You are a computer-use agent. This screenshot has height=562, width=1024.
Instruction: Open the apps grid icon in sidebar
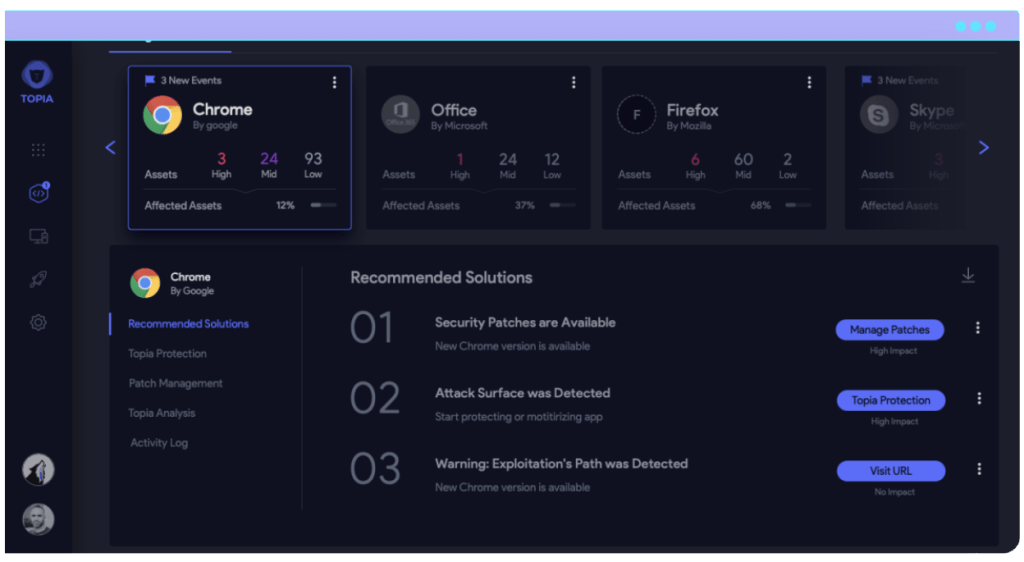(x=38, y=150)
